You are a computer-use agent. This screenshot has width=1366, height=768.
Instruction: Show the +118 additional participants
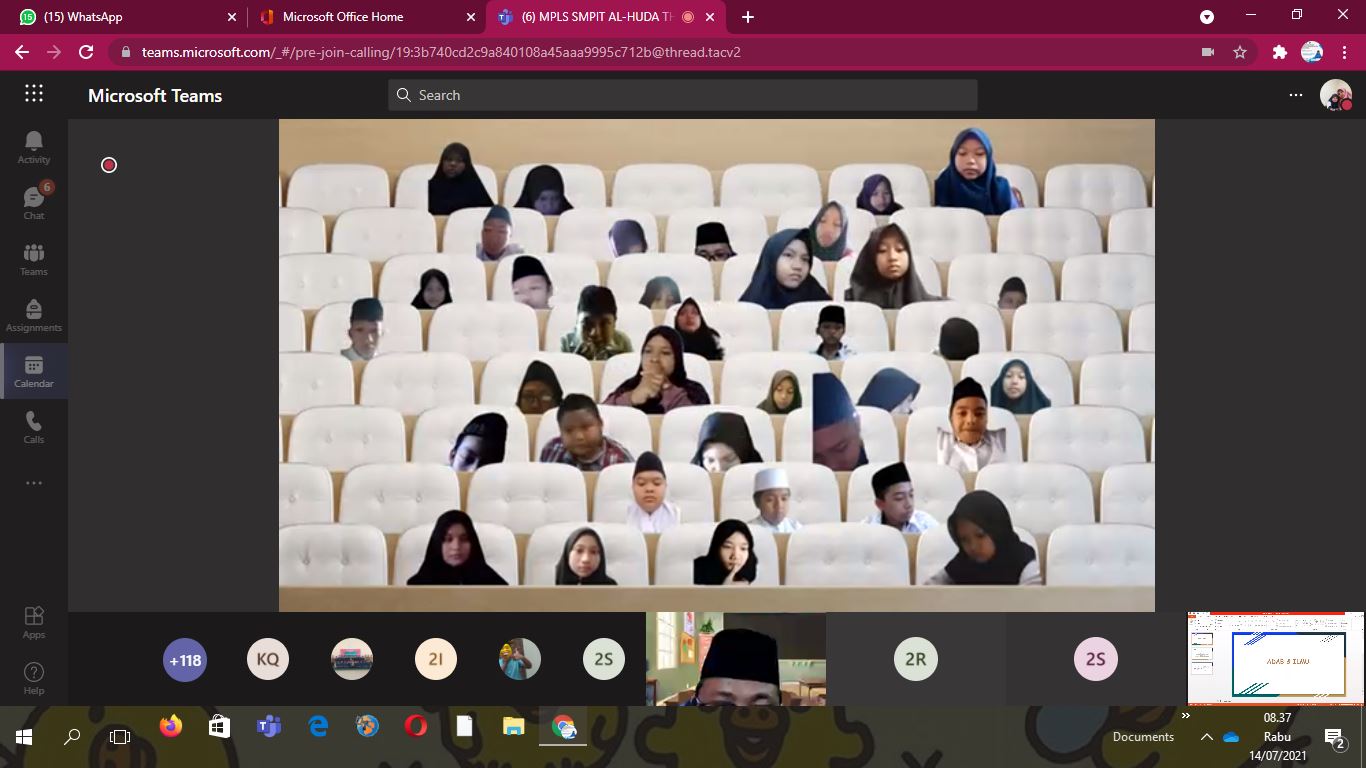185,660
